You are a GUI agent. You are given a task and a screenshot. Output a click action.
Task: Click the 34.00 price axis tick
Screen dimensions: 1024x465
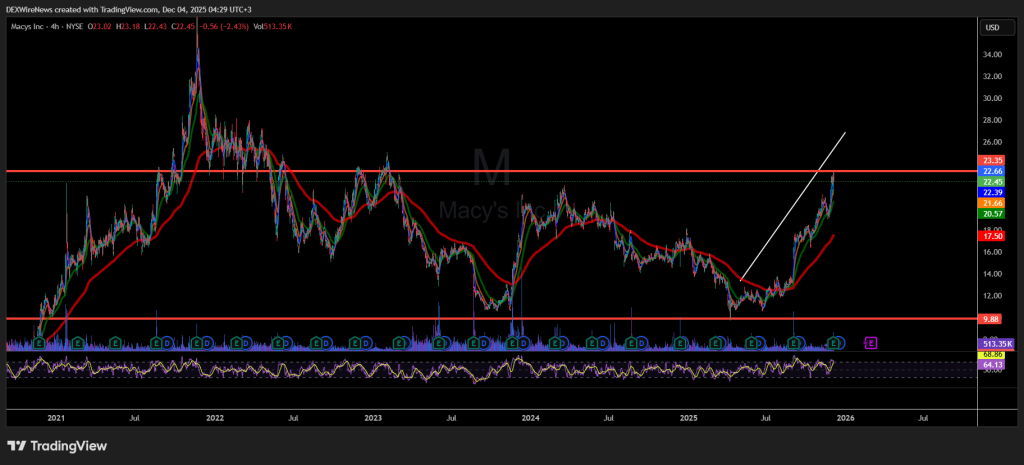(x=993, y=54)
